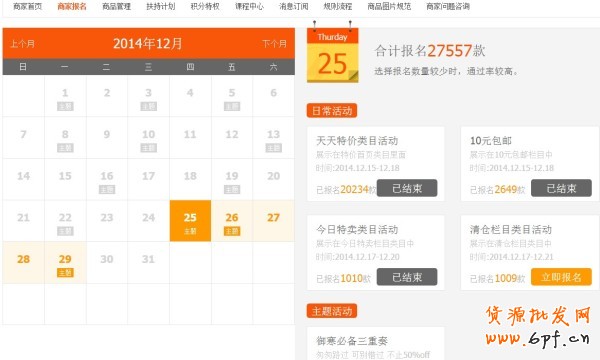This screenshot has width=600, height=360.
Task: Open 商家问题咨询 navigation item
Action: pos(448,7)
